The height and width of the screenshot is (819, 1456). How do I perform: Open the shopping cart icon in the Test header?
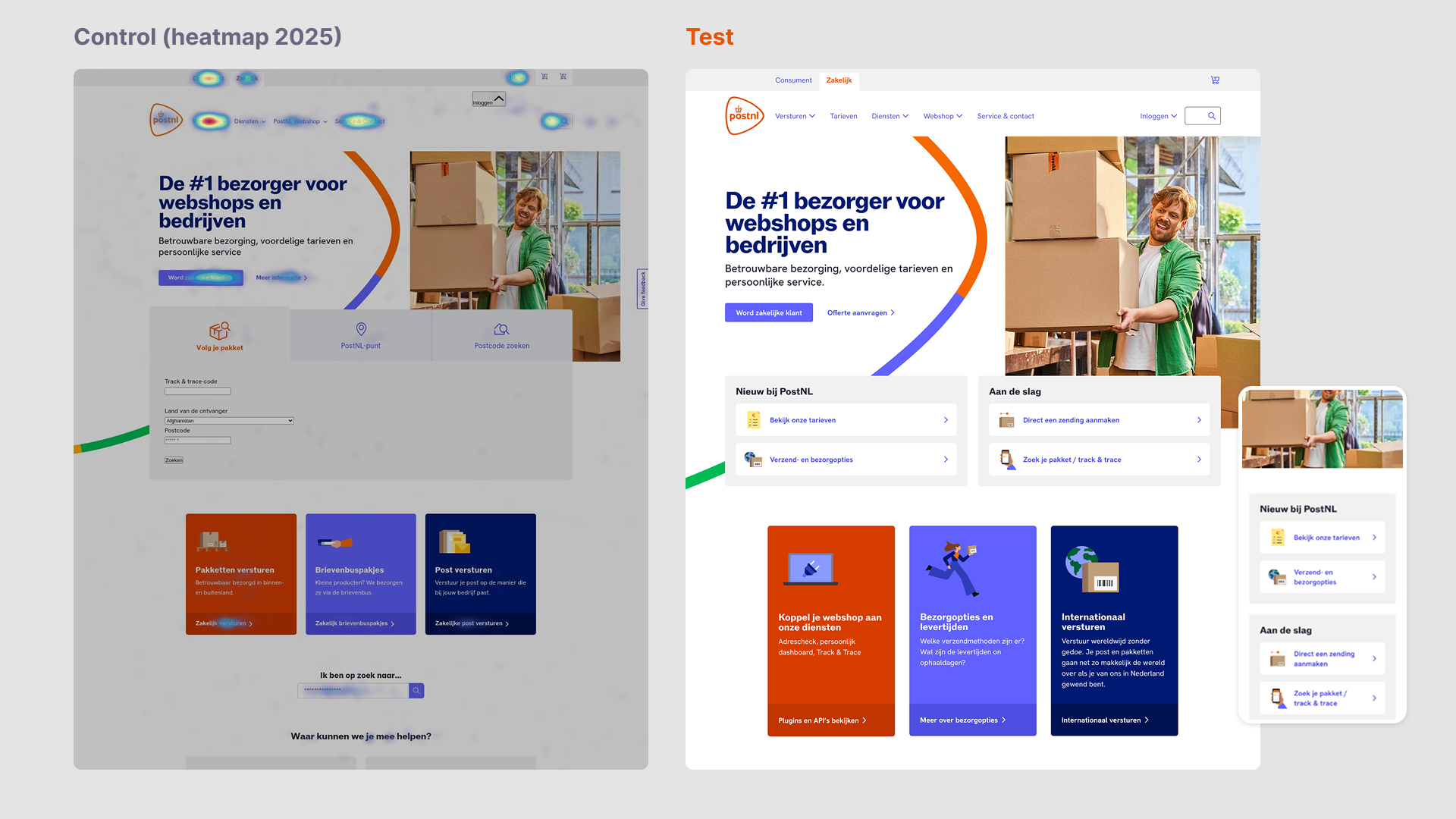coord(1215,80)
